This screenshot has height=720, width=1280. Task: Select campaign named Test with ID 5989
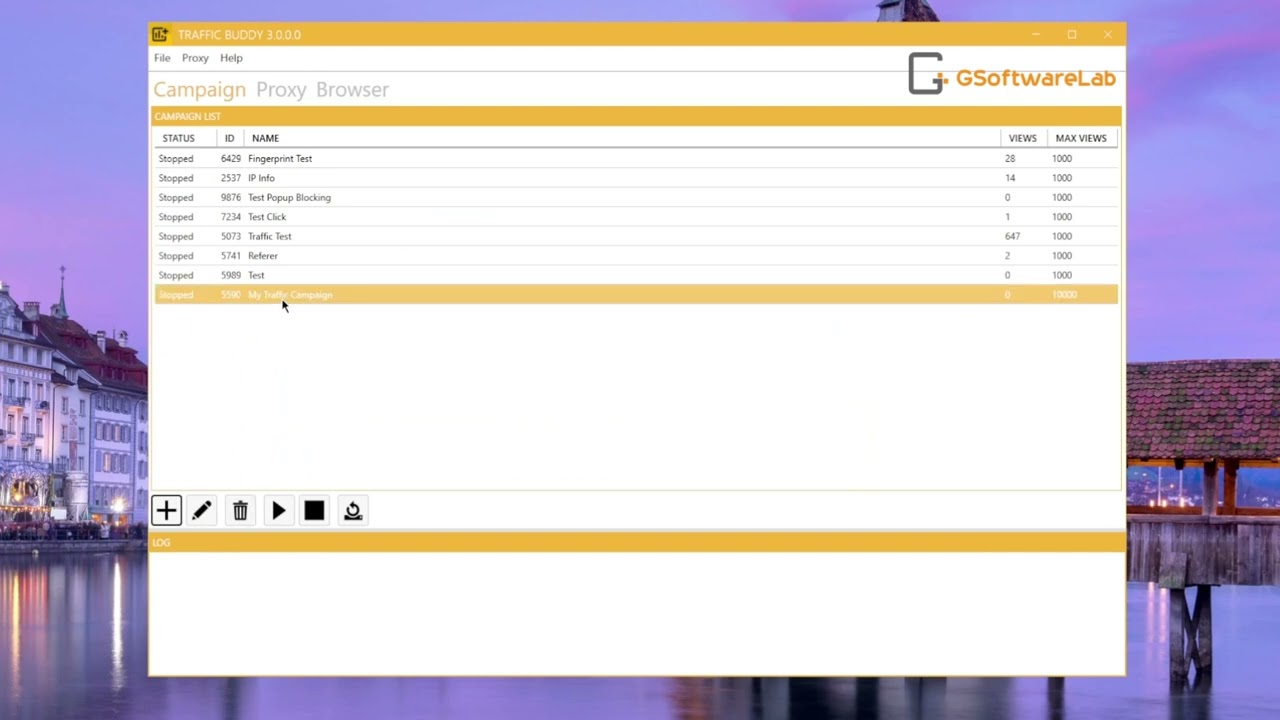click(636, 275)
